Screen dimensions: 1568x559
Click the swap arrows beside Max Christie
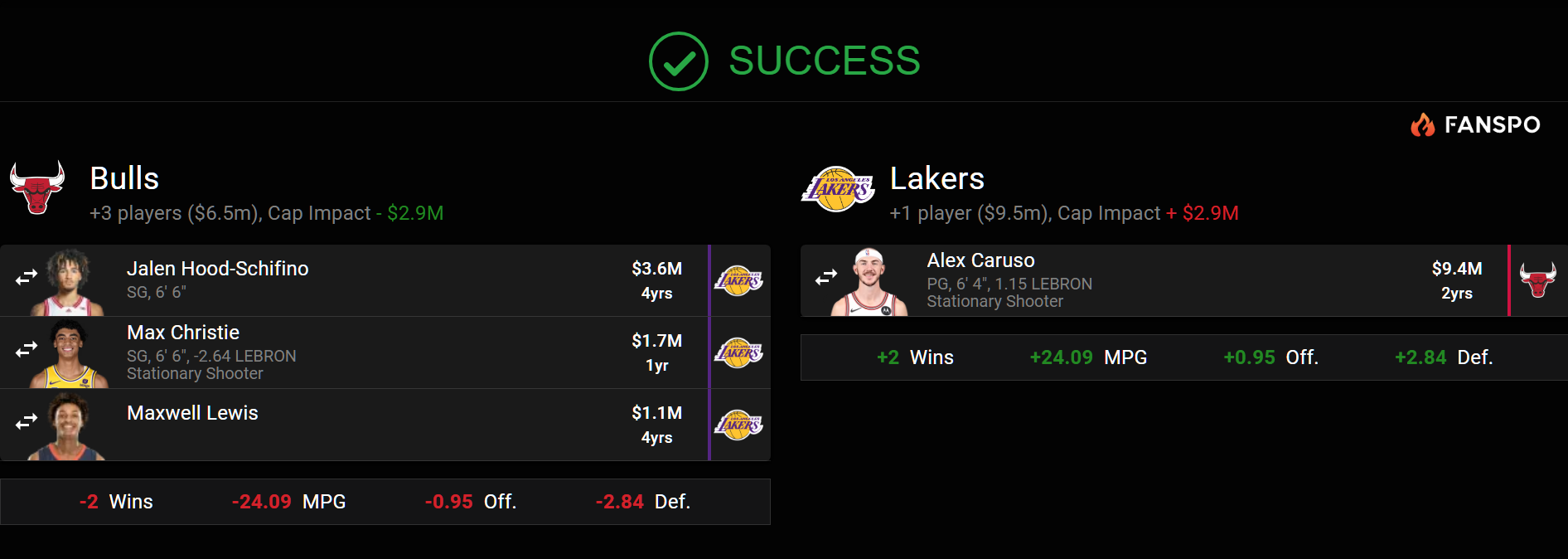point(27,350)
